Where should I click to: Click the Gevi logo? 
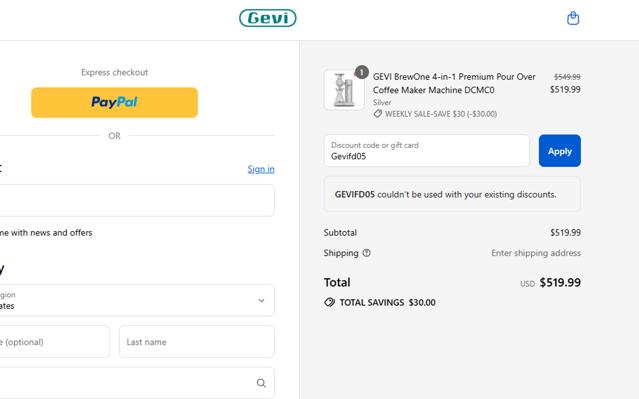(x=268, y=18)
